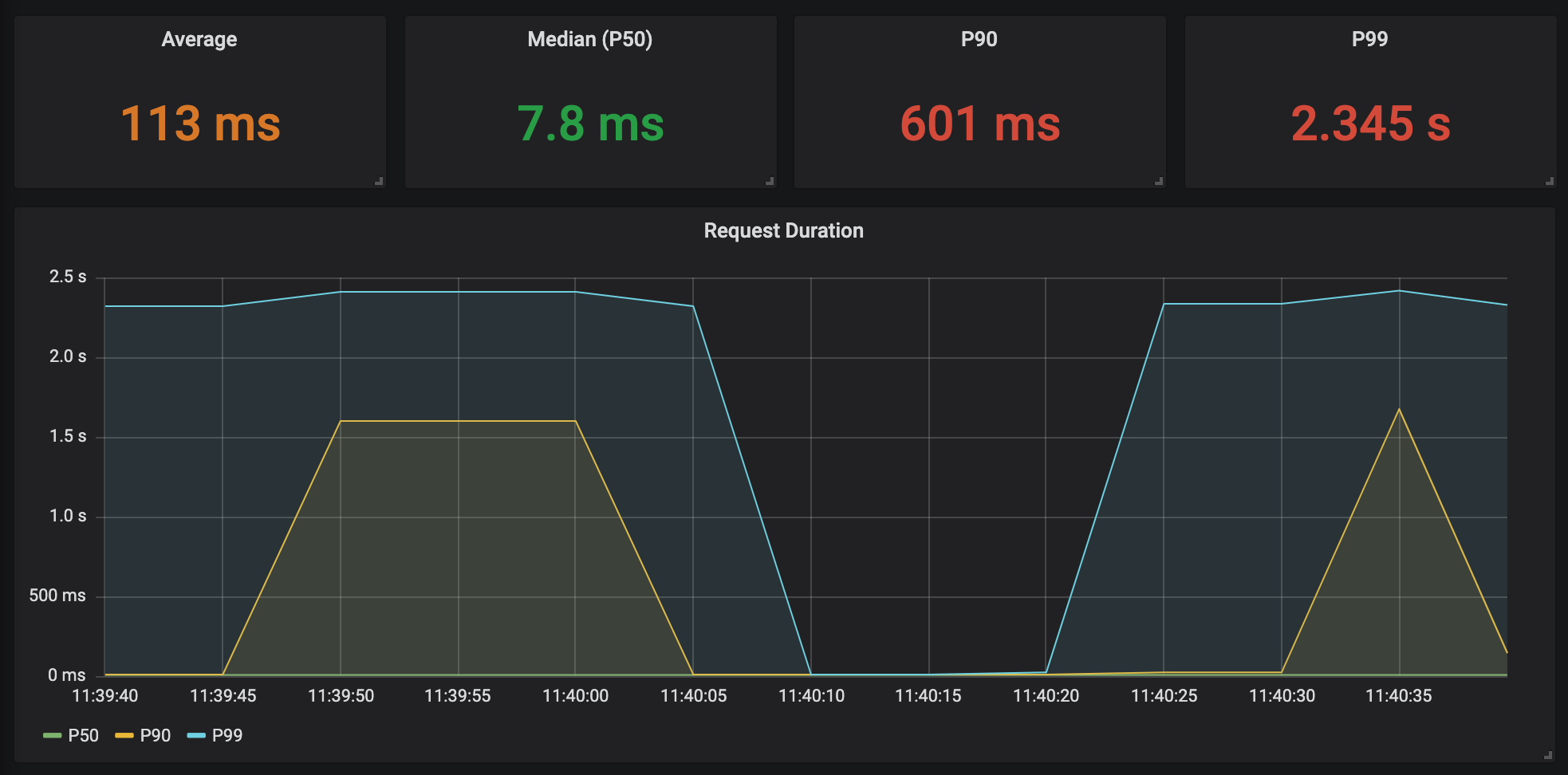Grab the Request Duration panel corner handle
Screen dimensions: 1568x775
tap(1548, 754)
